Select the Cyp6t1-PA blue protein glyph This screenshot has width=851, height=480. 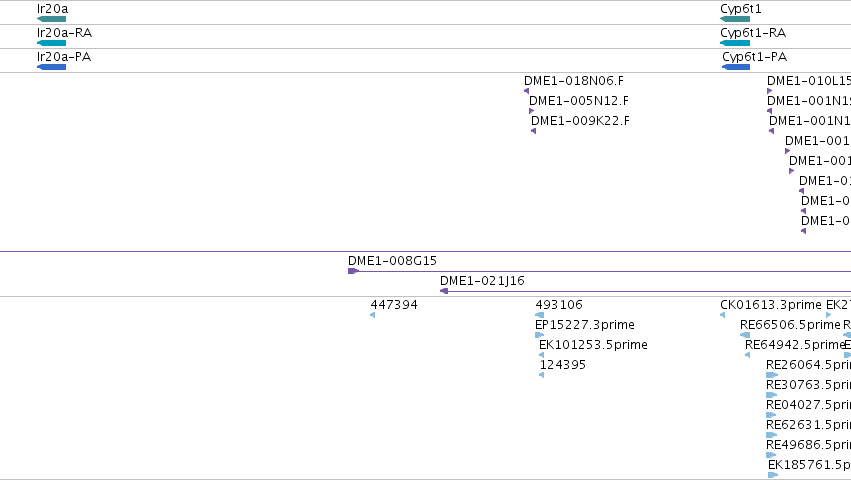736,67
